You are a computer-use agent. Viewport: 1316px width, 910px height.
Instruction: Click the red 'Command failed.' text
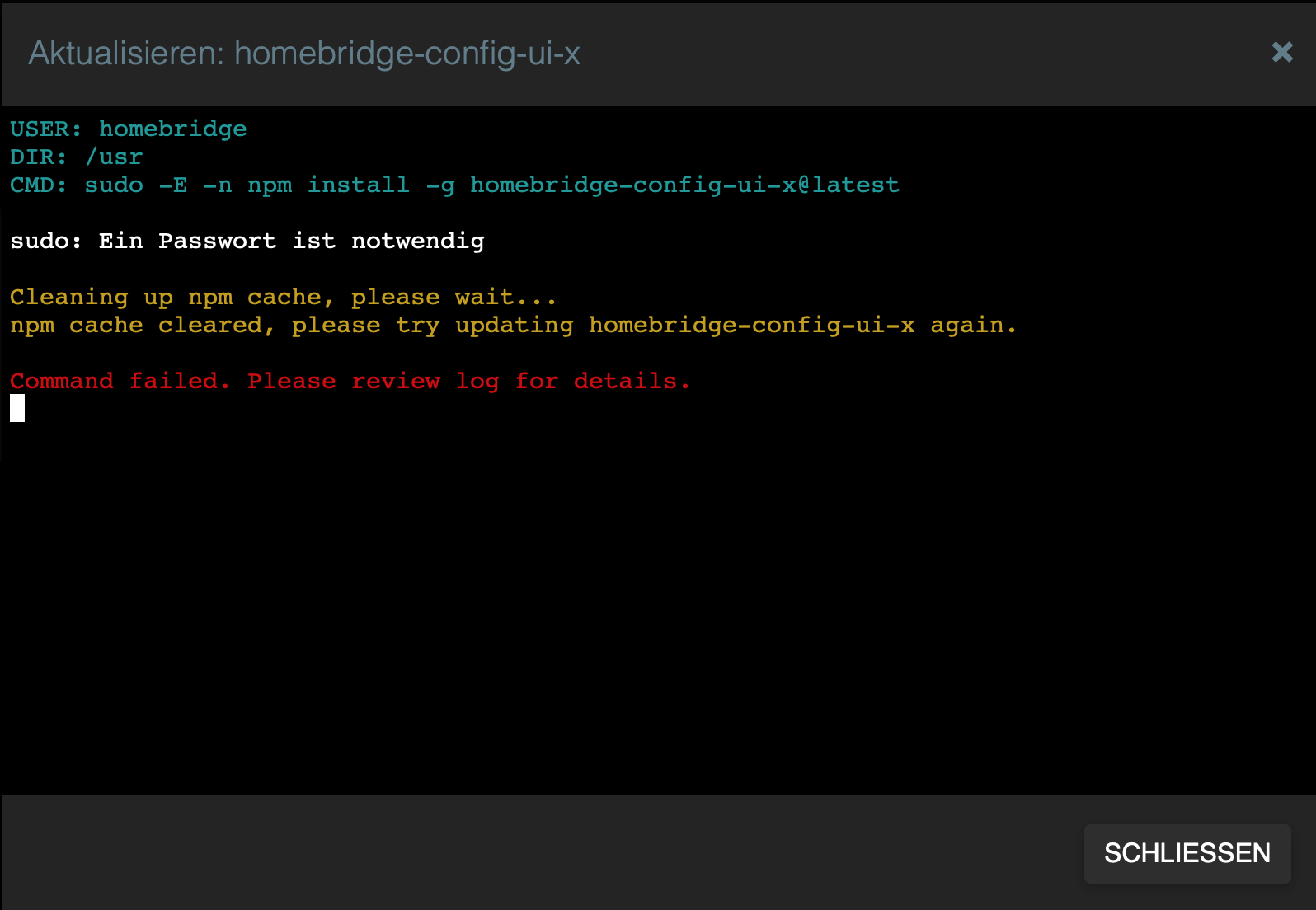120,381
